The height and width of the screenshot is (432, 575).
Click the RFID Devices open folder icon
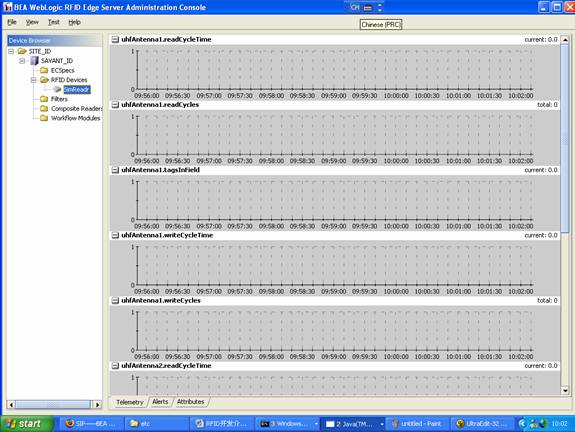pyautogui.click(x=44, y=80)
